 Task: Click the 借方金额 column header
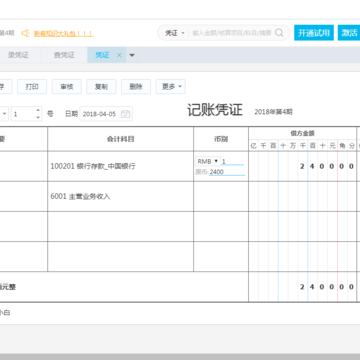(x=302, y=134)
